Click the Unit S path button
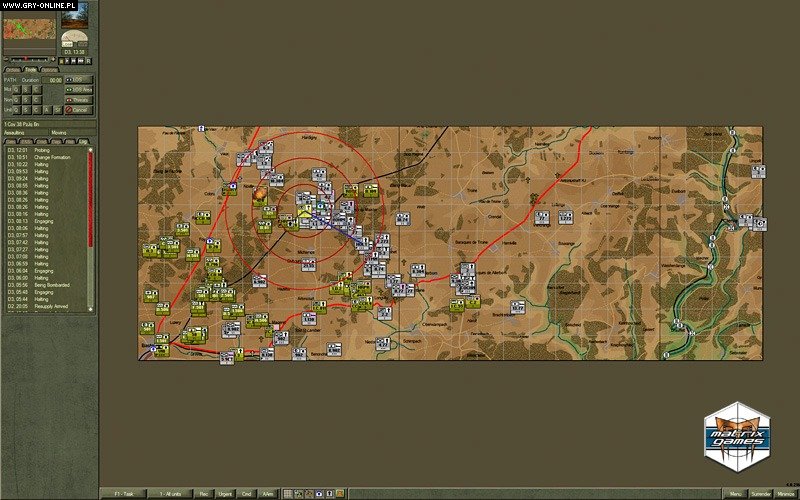The width and height of the screenshot is (800, 500). click(x=26, y=110)
